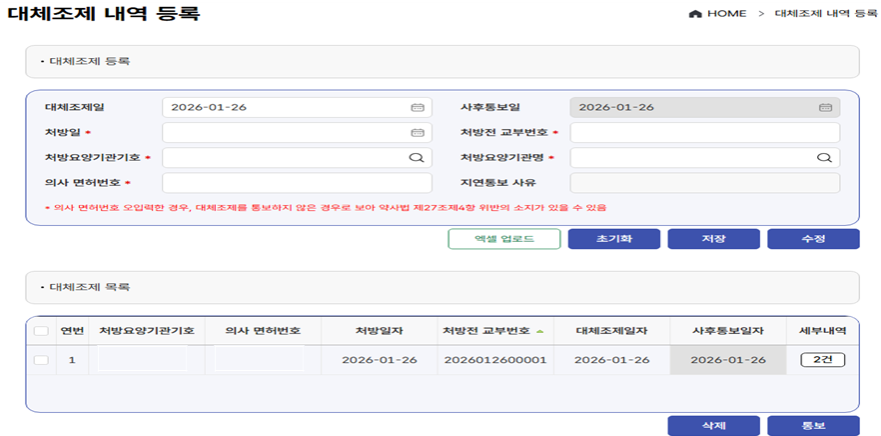Open calendar icon for 처방일 field
This screenshot has height=436, width=881.
pyautogui.click(x=417, y=132)
